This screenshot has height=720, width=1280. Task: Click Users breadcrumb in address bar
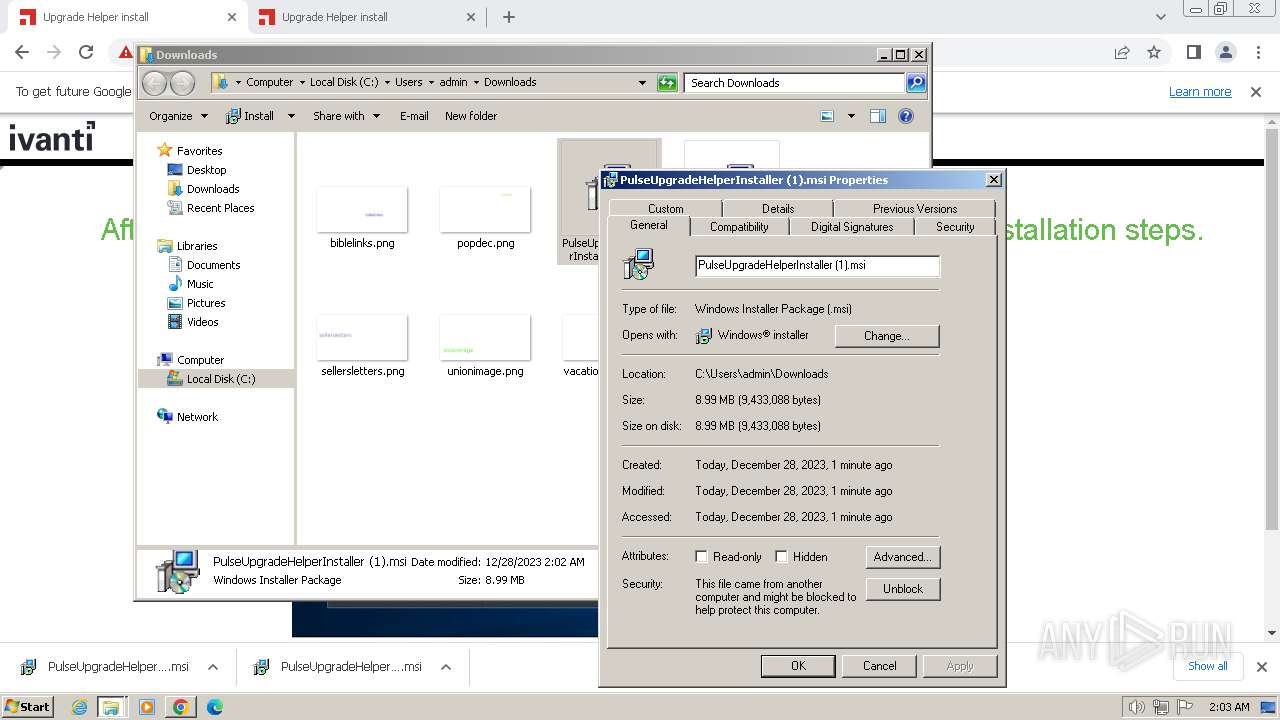point(408,82)
